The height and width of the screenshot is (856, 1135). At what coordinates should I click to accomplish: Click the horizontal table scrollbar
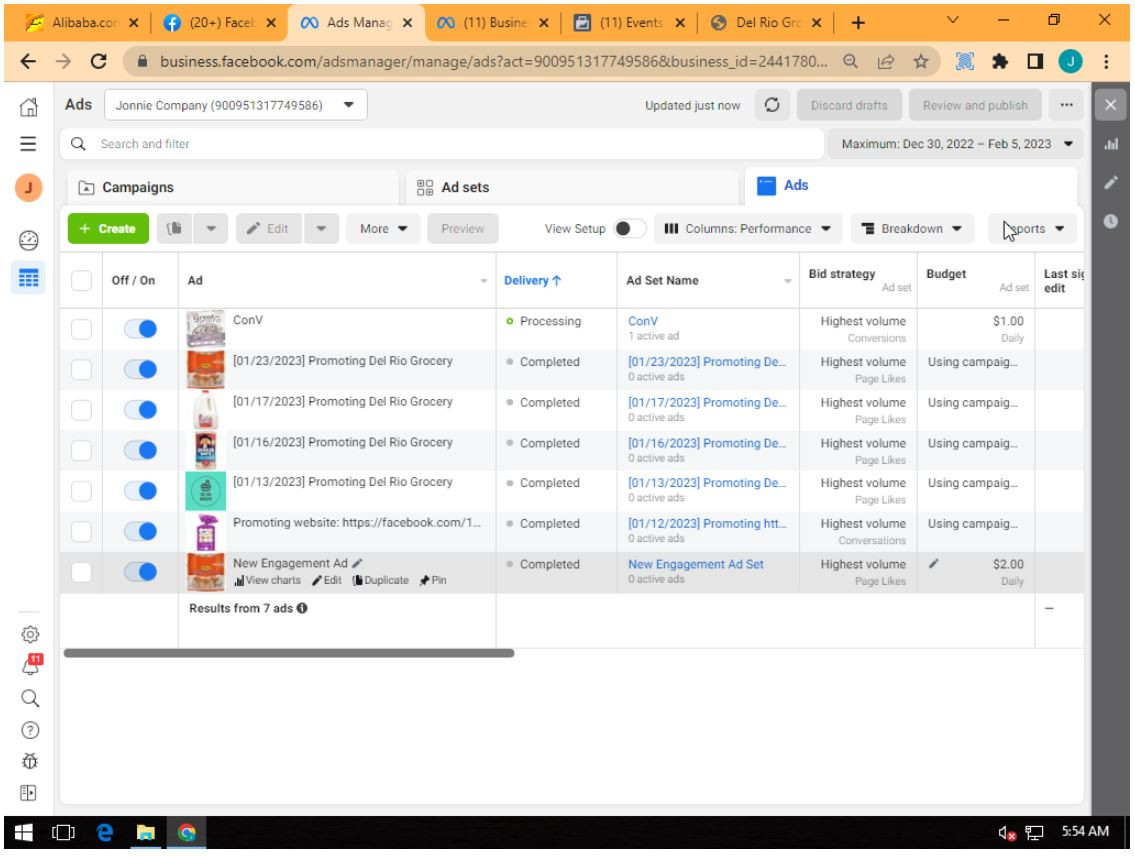[289, 653]
